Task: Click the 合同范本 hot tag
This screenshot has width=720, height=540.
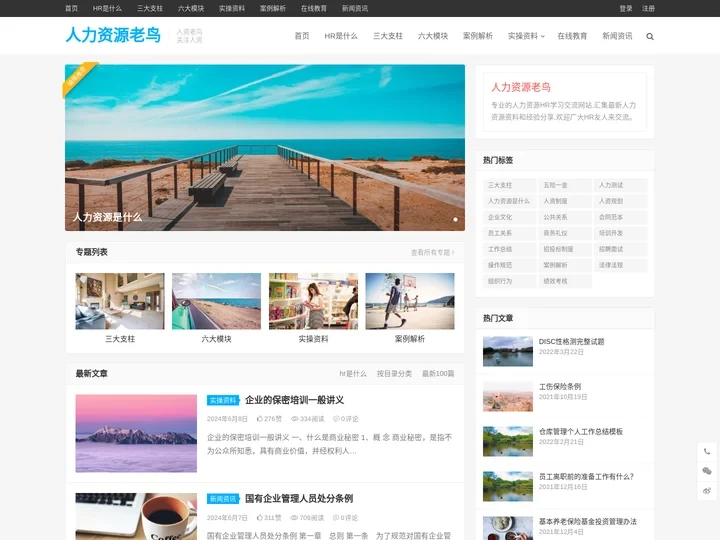Action: (620, 217)
